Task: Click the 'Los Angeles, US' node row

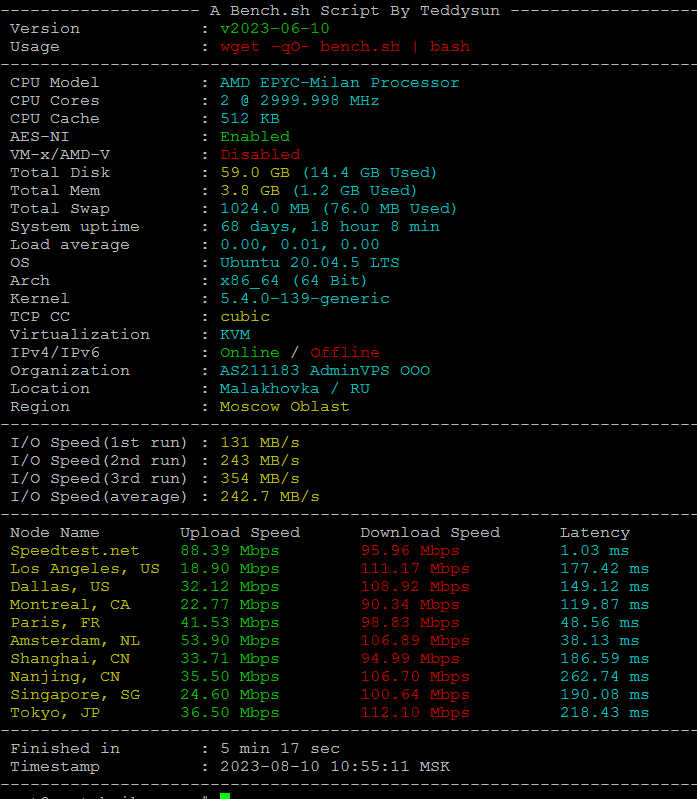Action: [x=85, y=569]
